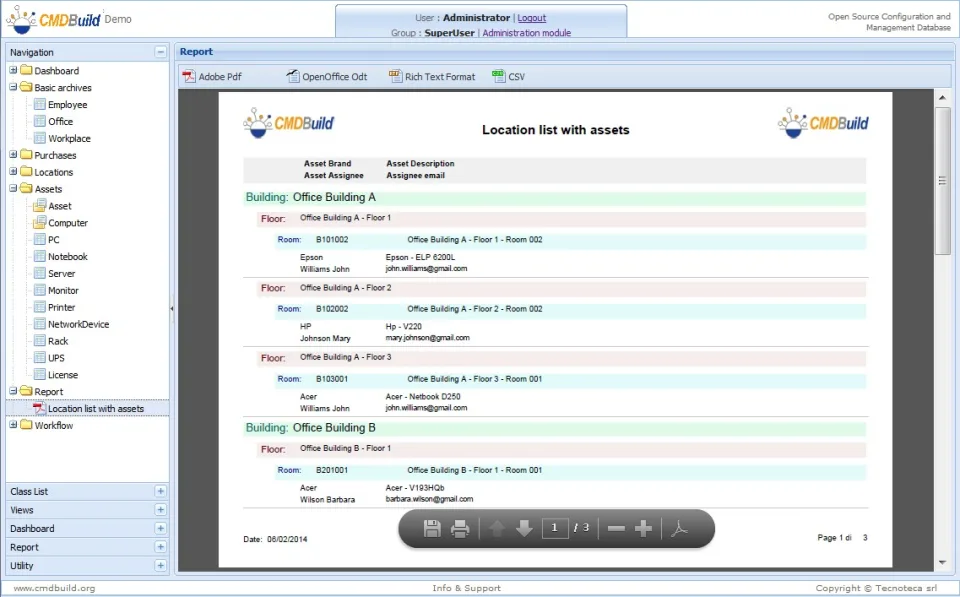Open the Computer superclass
This screenshot has height=597, width=960.
pos(67,223)
